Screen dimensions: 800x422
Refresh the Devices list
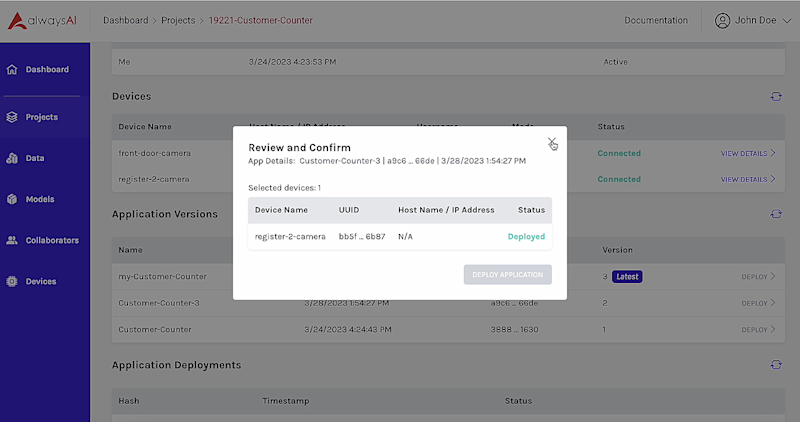(x=776, y=96)
